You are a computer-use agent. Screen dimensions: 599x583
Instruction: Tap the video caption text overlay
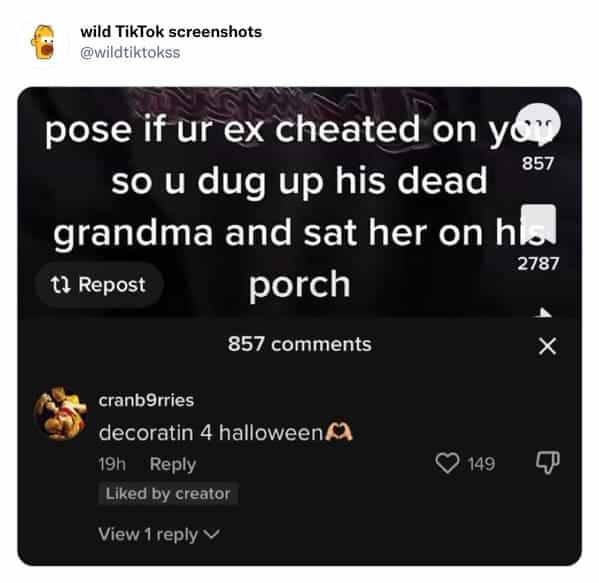298,206
